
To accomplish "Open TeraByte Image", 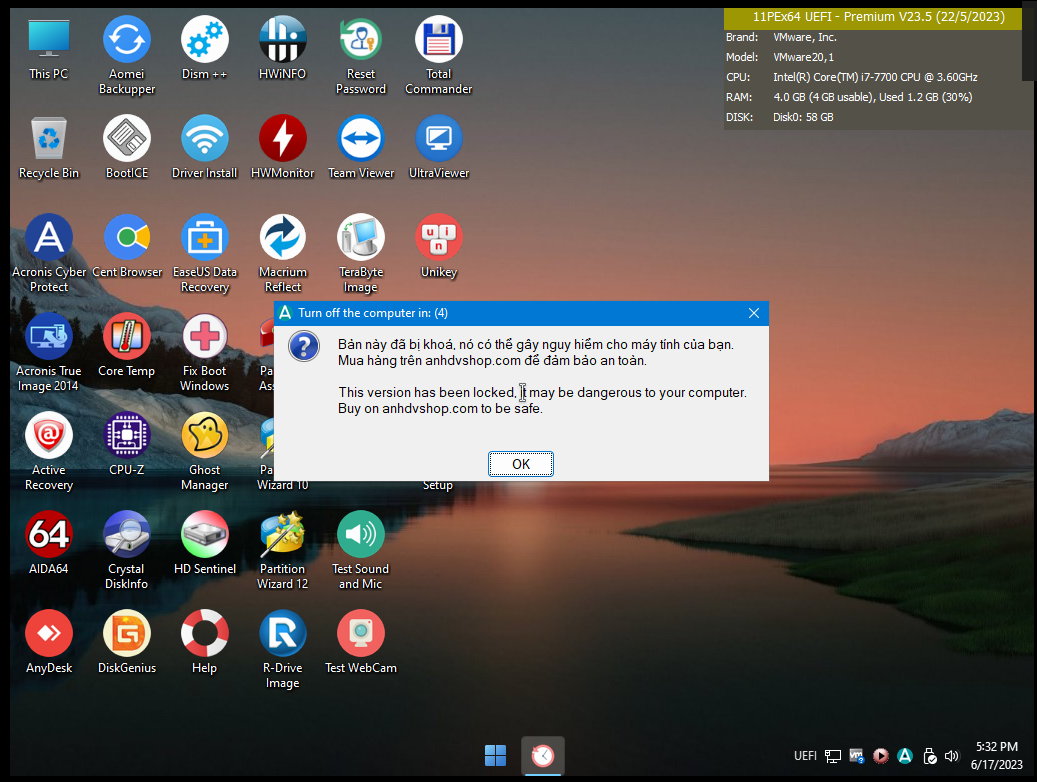I will pyautogui.click(x=360, y=253).
